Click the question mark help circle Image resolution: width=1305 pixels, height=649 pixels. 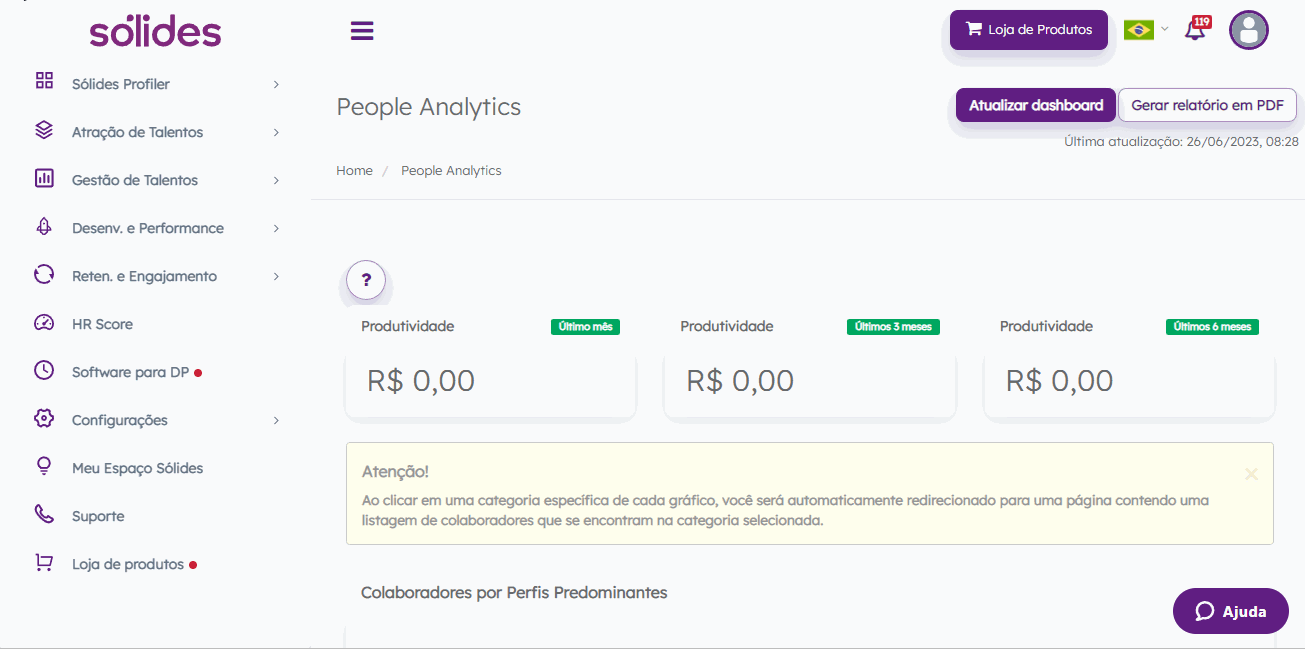[366, 280]
